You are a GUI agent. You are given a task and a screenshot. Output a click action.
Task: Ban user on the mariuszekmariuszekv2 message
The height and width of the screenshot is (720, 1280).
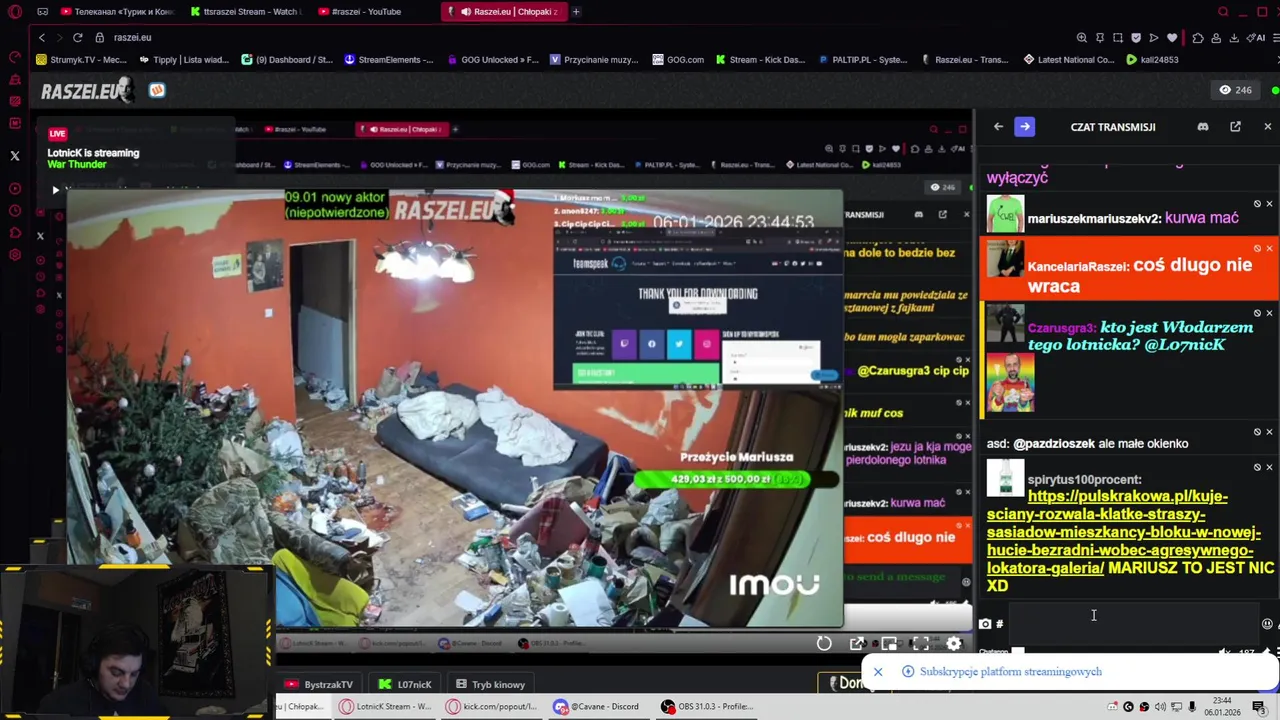click(1257, 204)
